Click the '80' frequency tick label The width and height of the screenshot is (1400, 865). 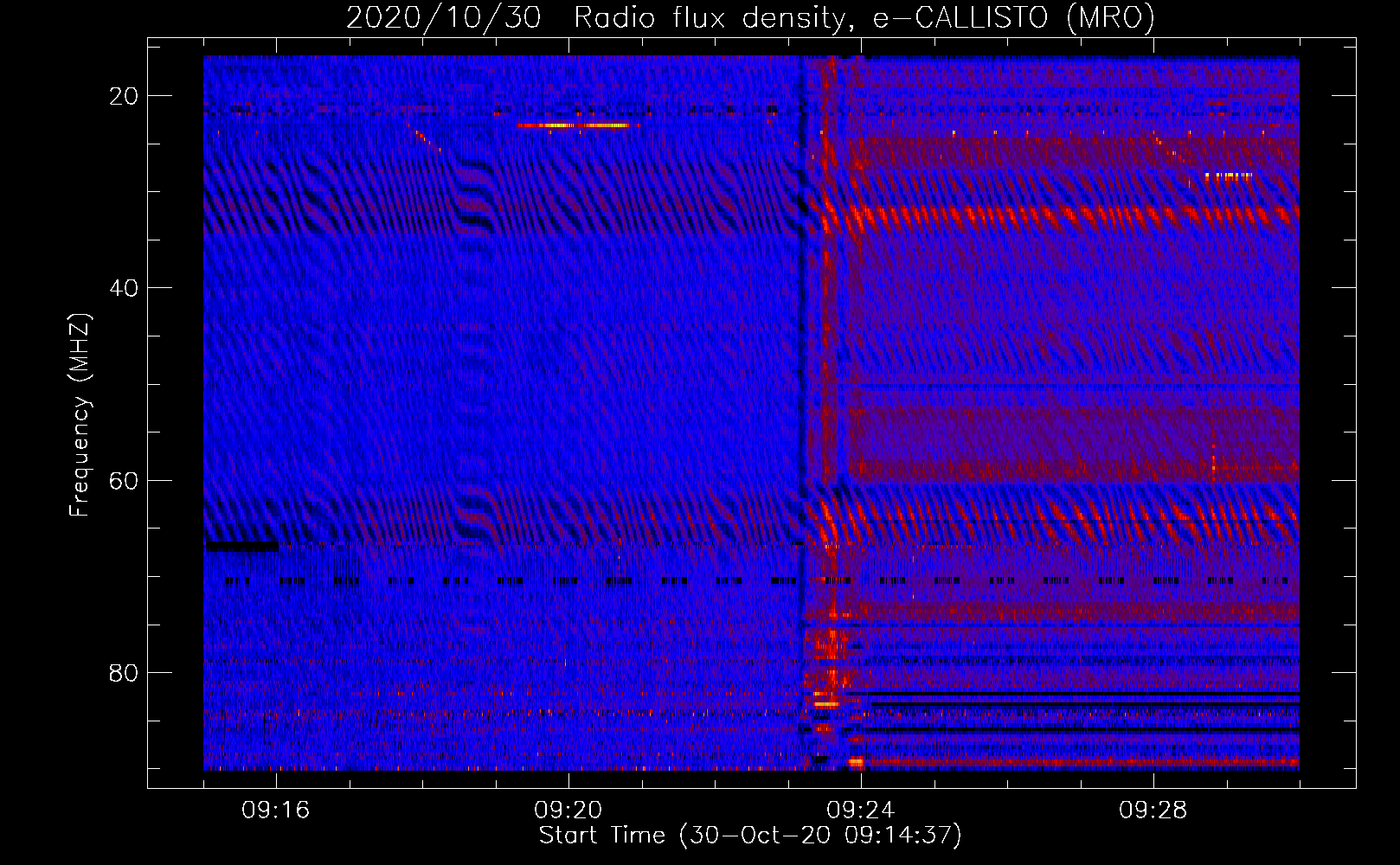[124, 672]
